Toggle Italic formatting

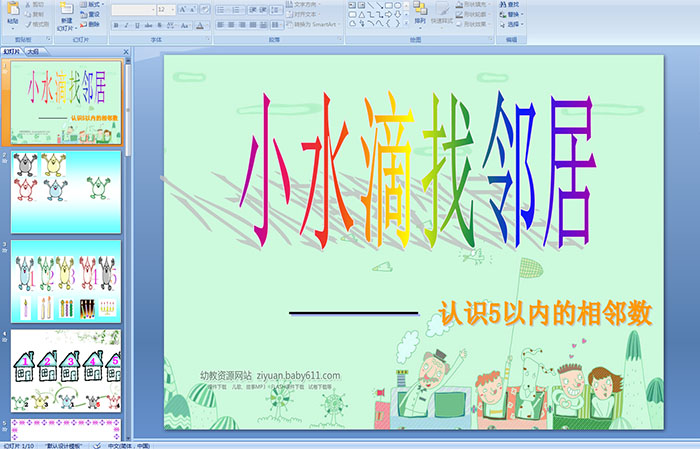click(x=124, y=25)
